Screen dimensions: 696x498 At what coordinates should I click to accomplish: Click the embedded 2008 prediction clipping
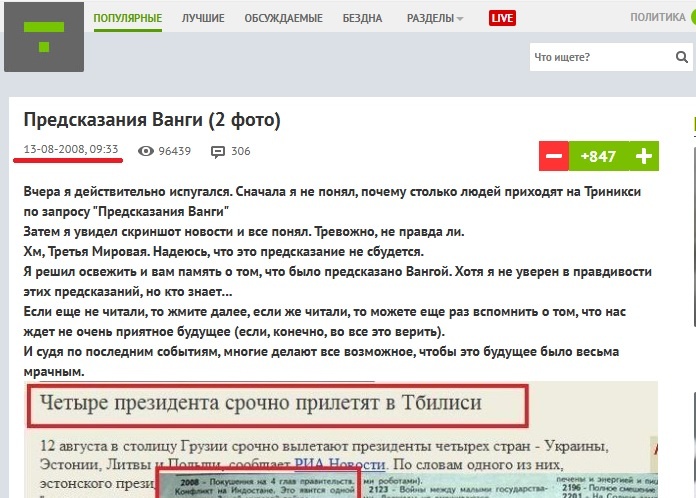pos(257,484)
